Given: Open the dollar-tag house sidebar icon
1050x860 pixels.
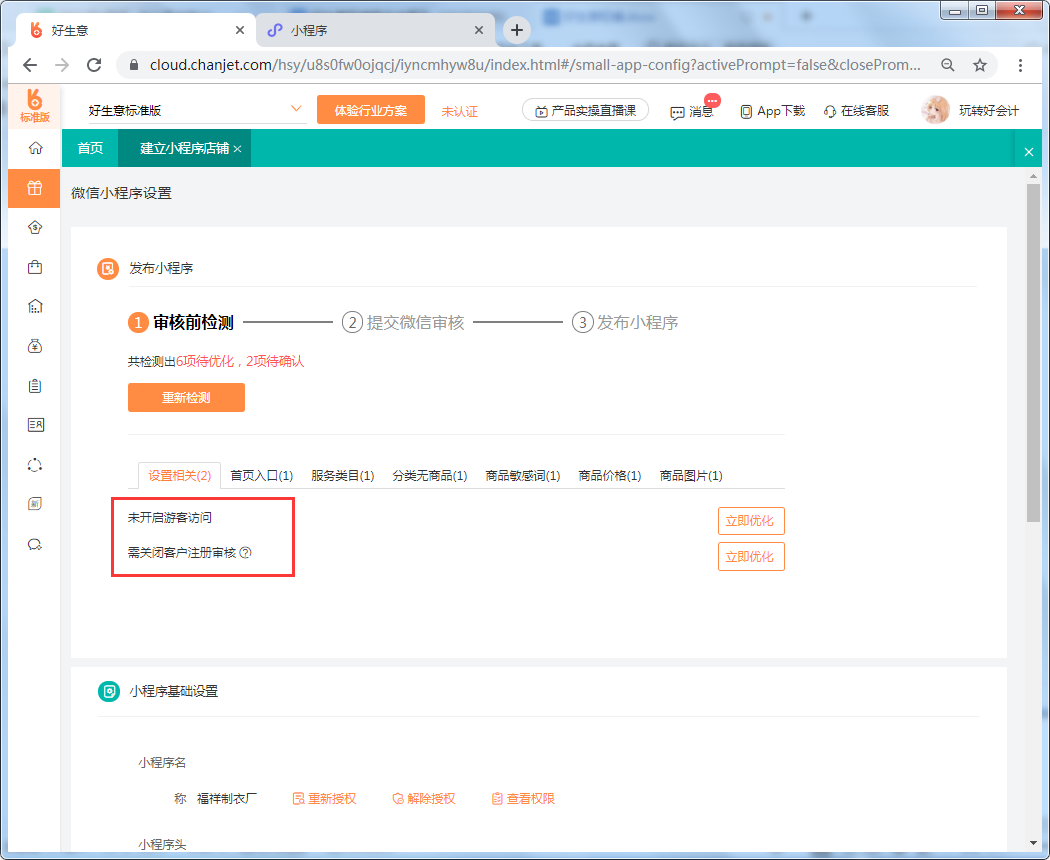Looking at the screenshot, I should pyautogui.click(x=35, y=228).
